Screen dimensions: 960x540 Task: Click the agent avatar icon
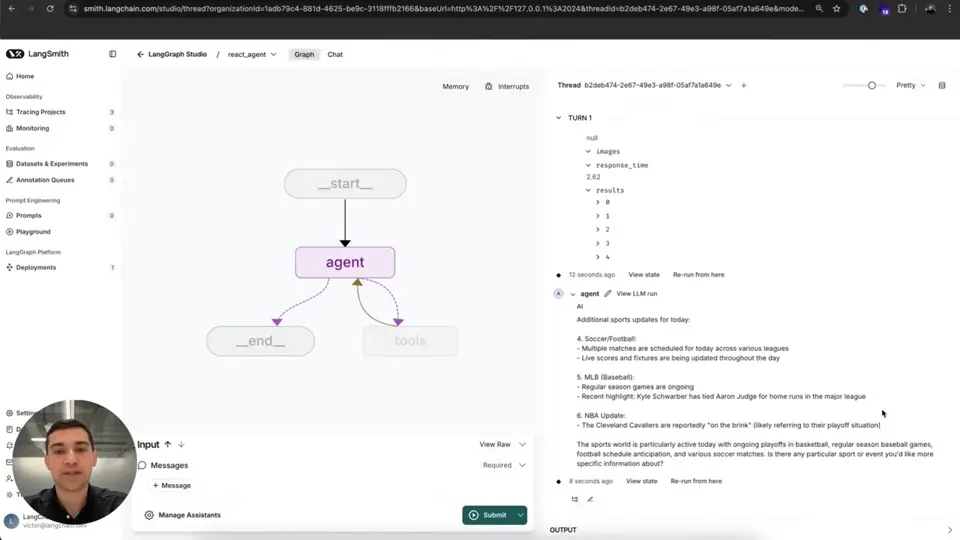click(x=558, y=294)
